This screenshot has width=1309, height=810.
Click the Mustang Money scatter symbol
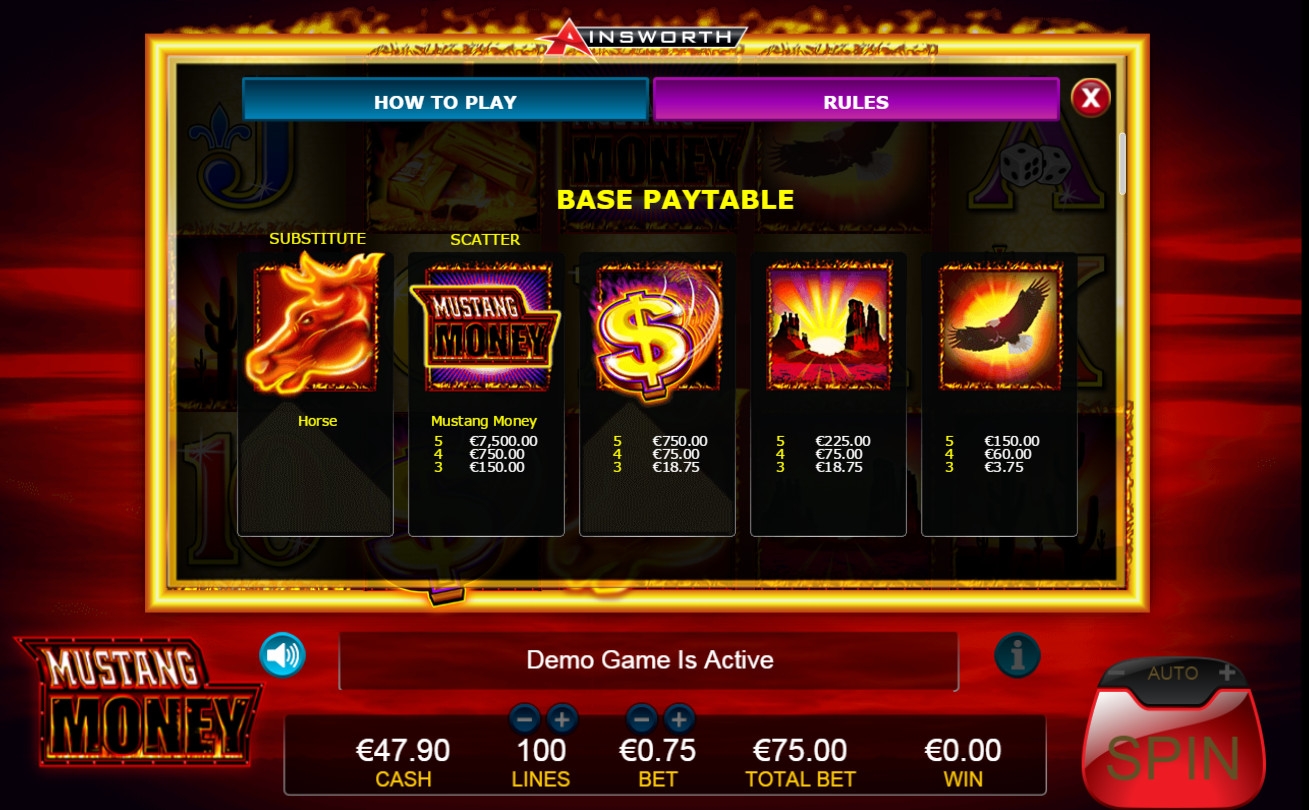[x=486, y=327]
